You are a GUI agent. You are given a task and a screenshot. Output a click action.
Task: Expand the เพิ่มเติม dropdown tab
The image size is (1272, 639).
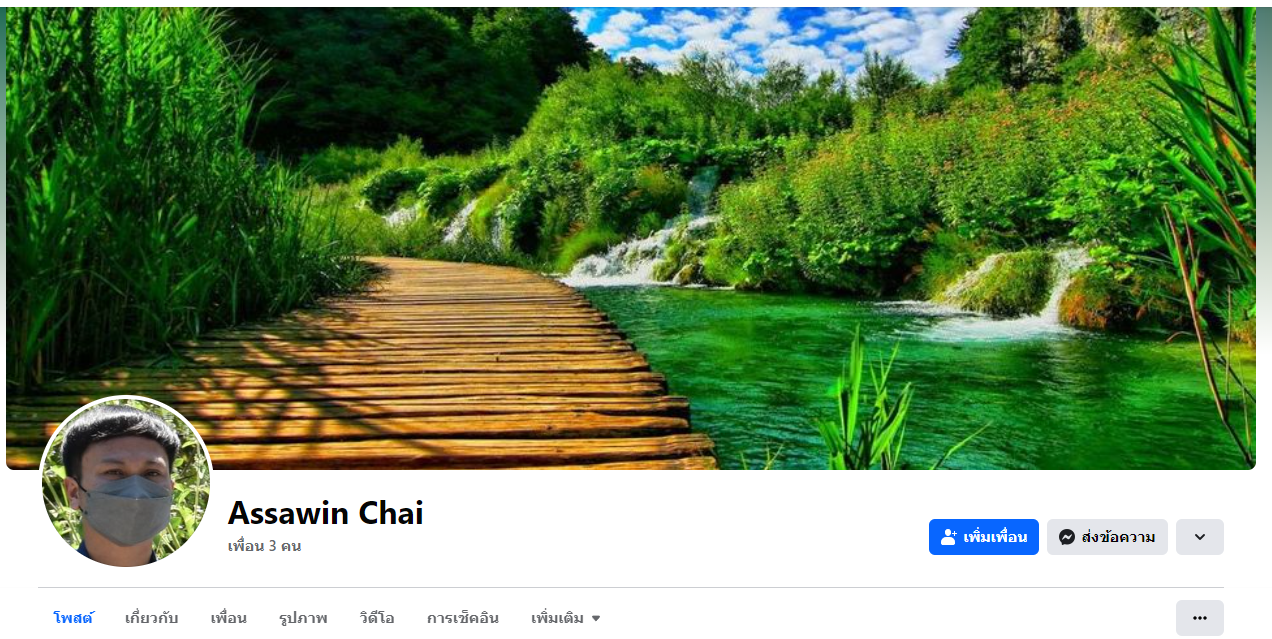pos(566,618)
